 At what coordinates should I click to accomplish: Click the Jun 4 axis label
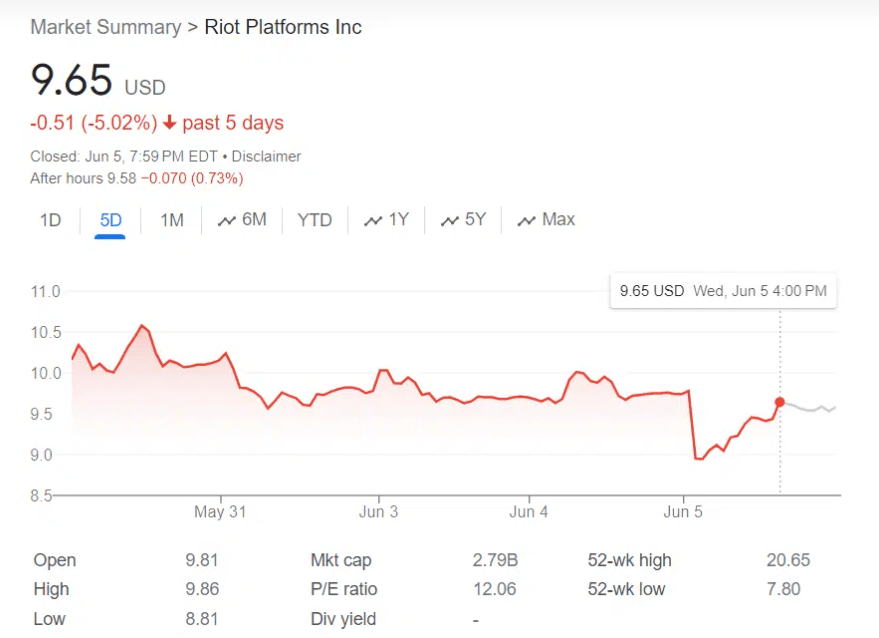coord(529,512)
